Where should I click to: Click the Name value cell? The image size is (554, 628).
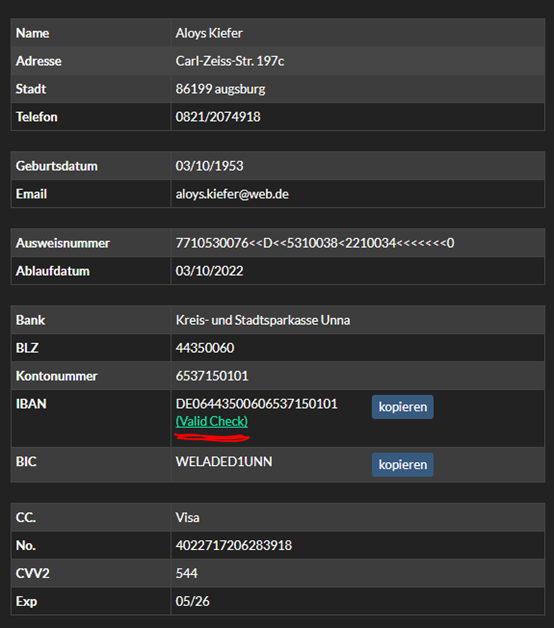pos(358,33)
